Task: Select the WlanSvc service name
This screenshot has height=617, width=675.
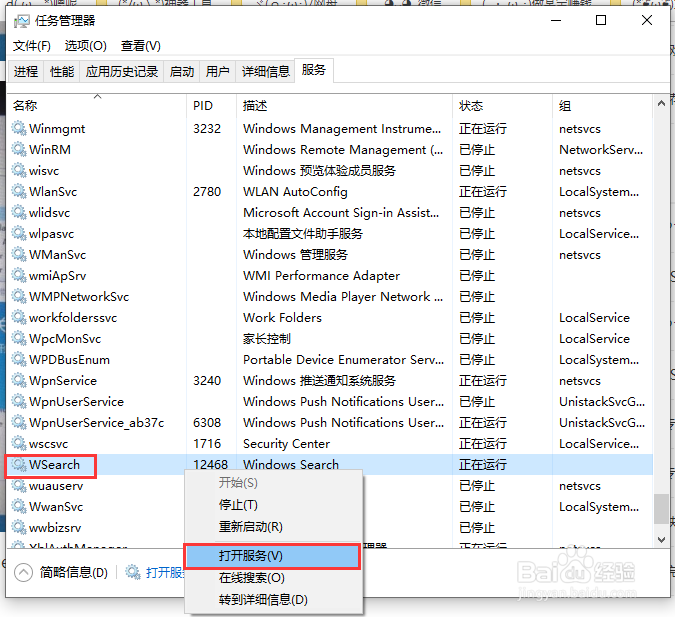Action: [53, 192]
